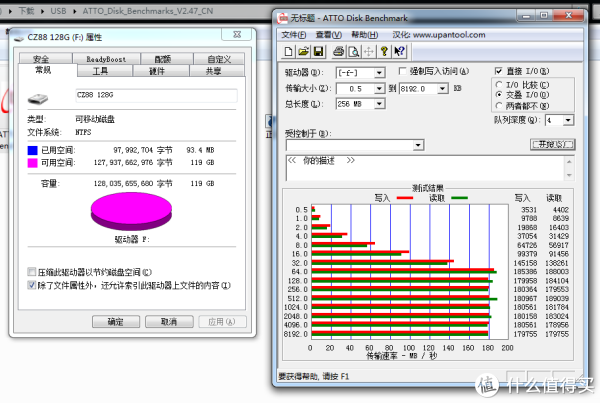Toggle the 强制写入访问 checkbox

pos(402,71)
